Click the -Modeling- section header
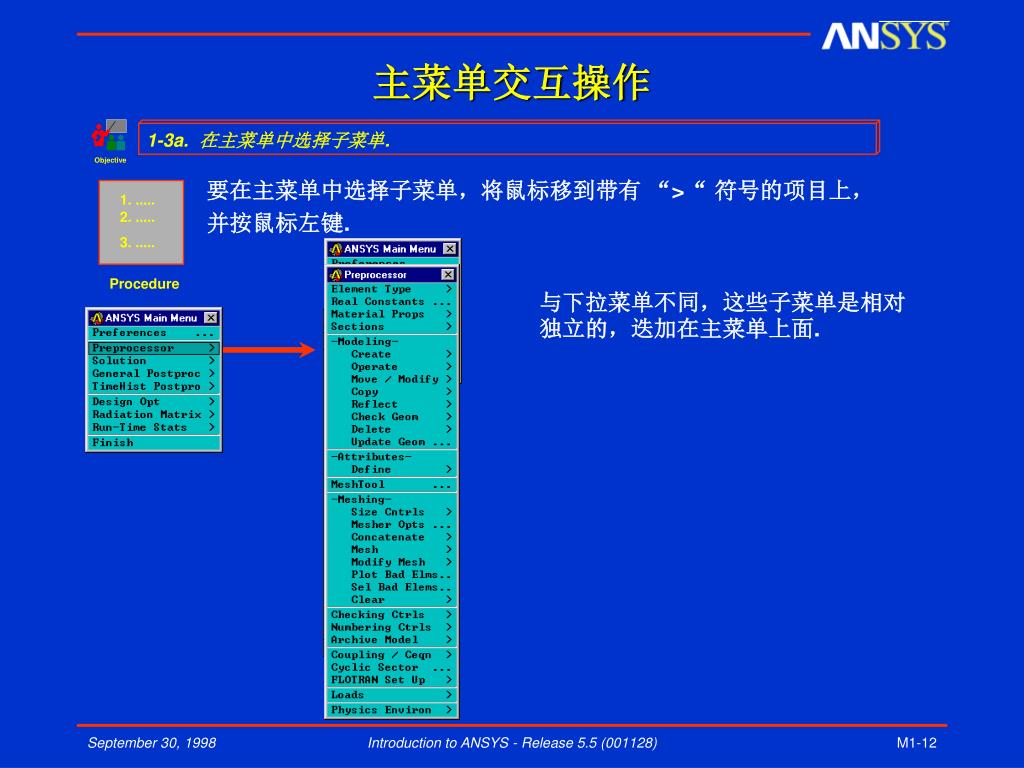The height and width of the screenshot is (768, 1024). tap(364, 342)
